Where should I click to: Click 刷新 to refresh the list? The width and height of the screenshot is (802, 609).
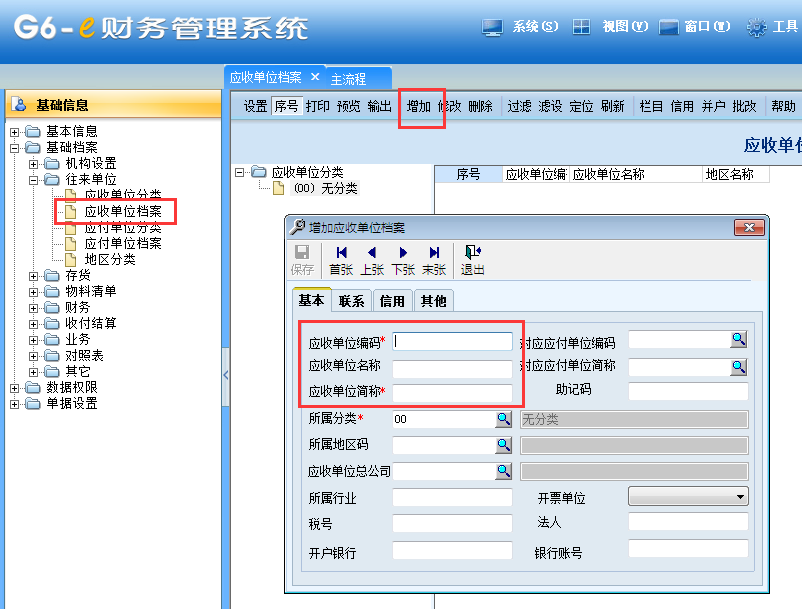click(612, 106)
